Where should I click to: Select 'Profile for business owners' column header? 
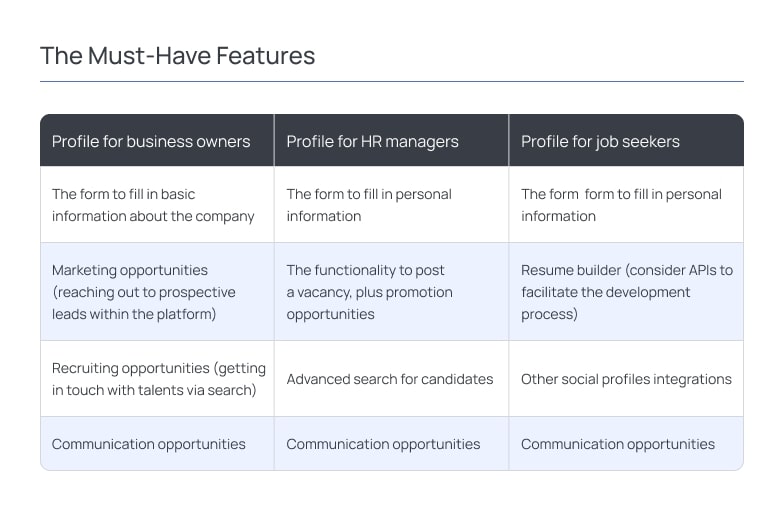pos(157,140)
